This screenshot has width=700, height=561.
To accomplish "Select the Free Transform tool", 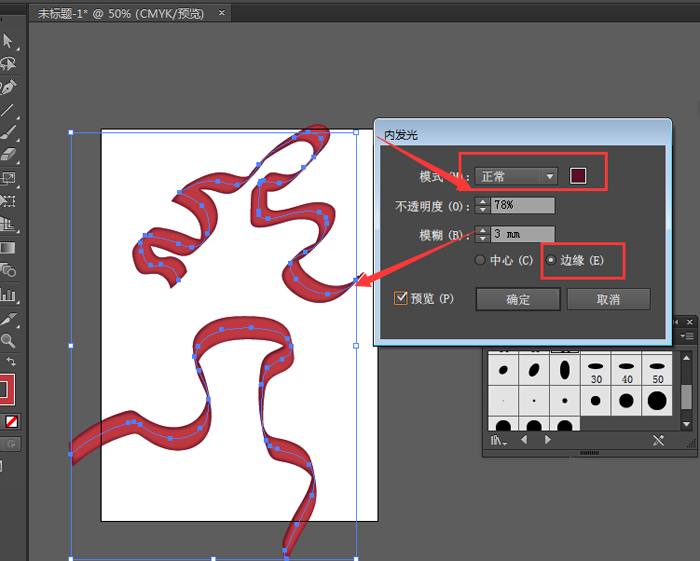I will [8, 201].
